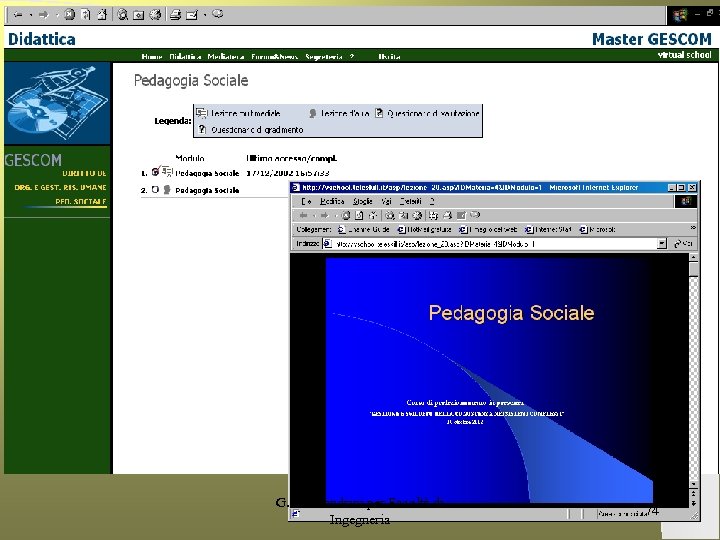Click Mail icon in popup IE toolbar
720x540 pixels.
click(433, 215)
